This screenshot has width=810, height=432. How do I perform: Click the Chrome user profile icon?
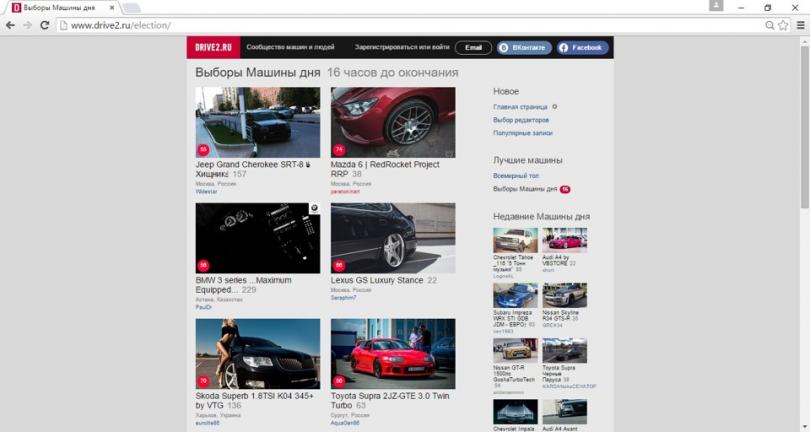716,6
